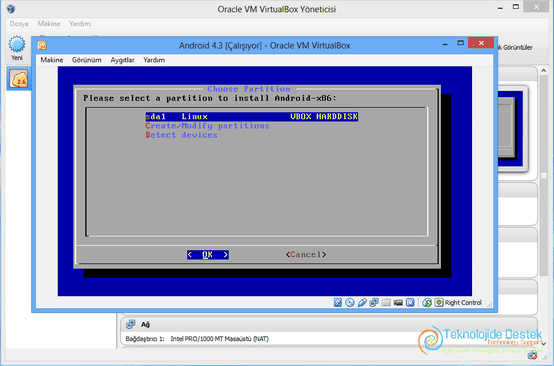Click the Android VM window title icon

pos(42,46)
